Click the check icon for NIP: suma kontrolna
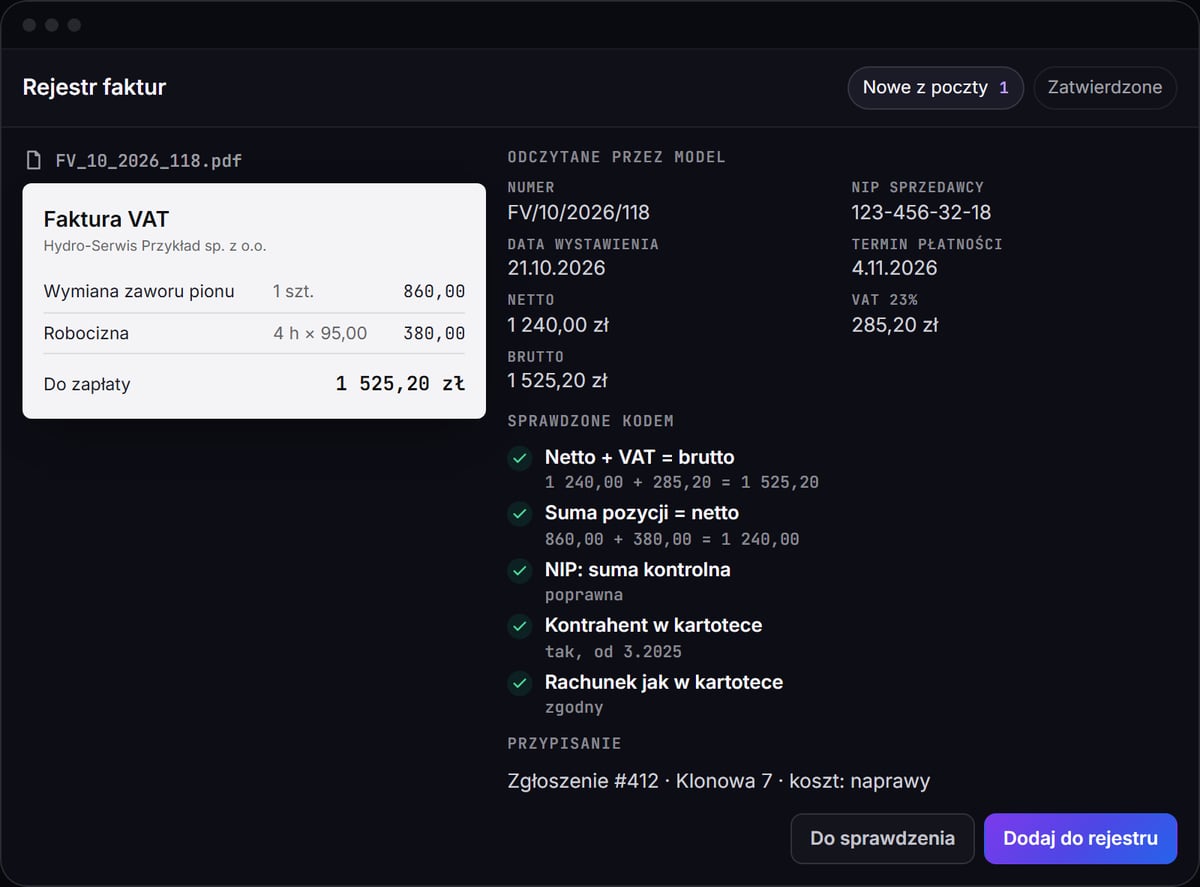The width and height of the screenshot is (1200, 887). coord(519,570)
